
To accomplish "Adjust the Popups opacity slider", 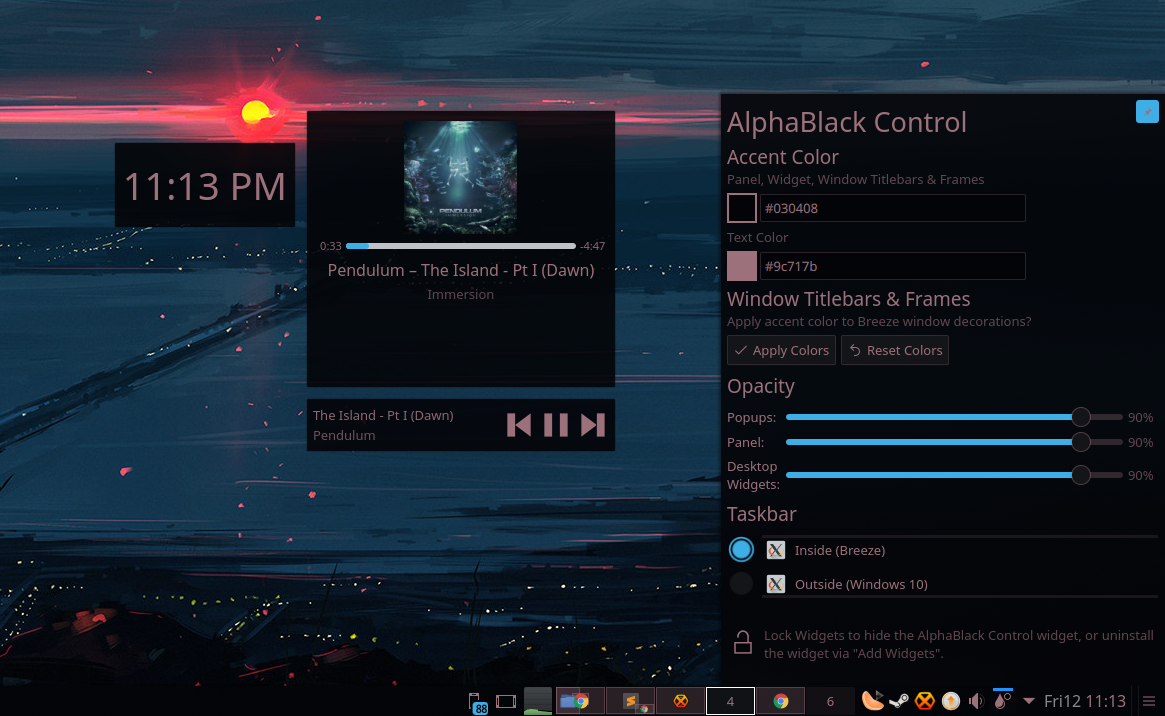I will (954, 417).
